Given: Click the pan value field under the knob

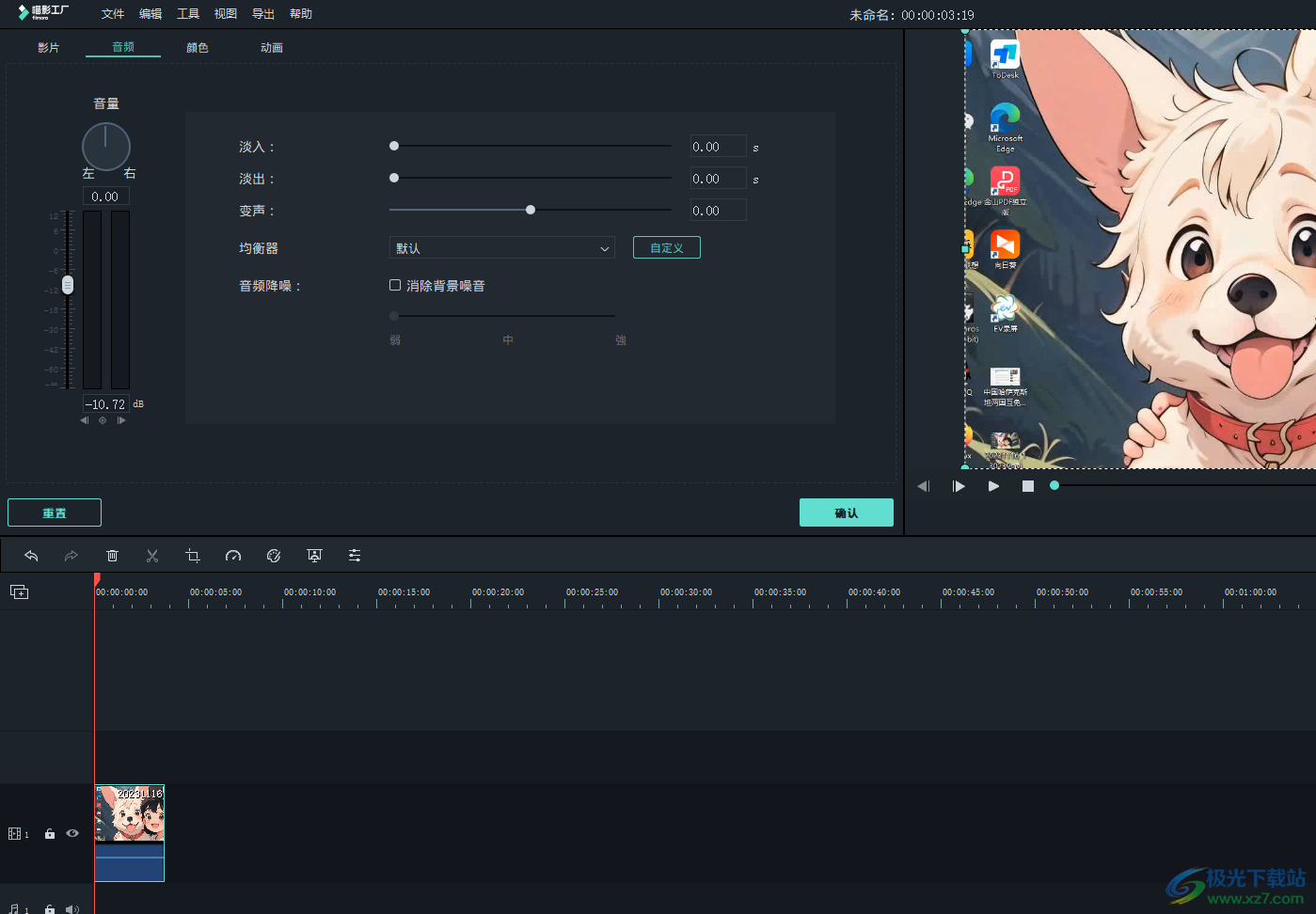Looking at the screenshot, I should coord(106,197).
